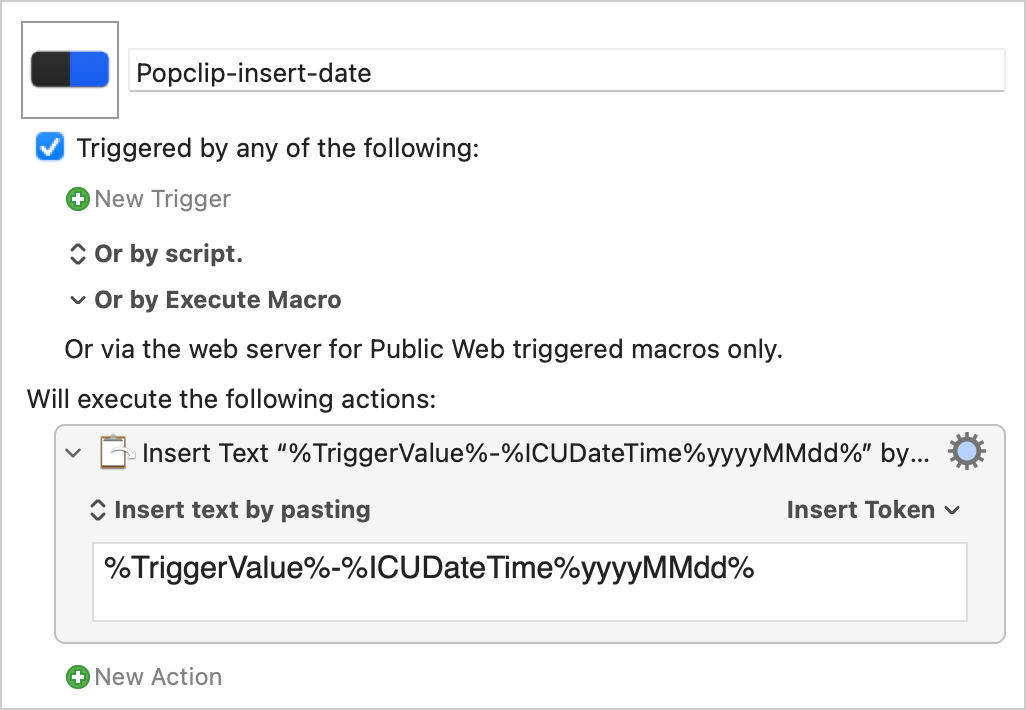Collapse the Insert Text action disclosure arrow
Image resolution: width=1026 pixels, height=710 pixels.
pyautogui.click(x=74, y=453)
